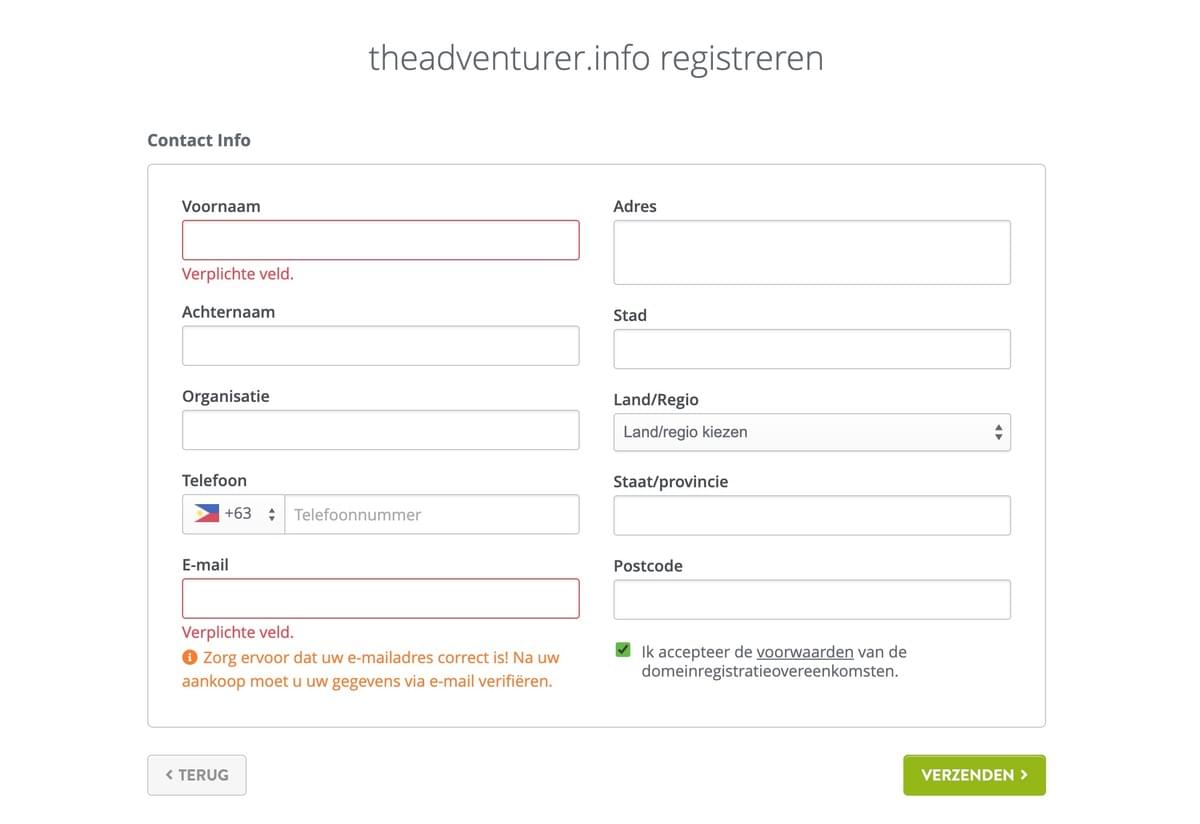
Task: Click the Philippine flag country icon
Action: point(204,513)
